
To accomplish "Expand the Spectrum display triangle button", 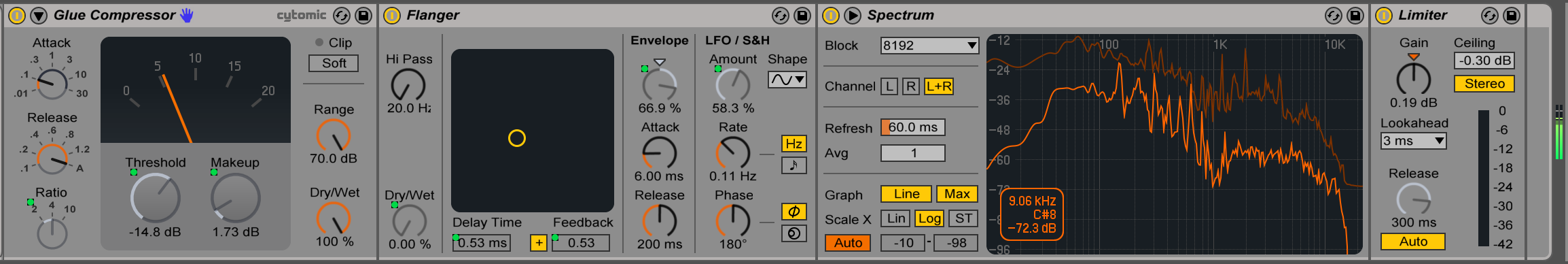I will (853, 15).
